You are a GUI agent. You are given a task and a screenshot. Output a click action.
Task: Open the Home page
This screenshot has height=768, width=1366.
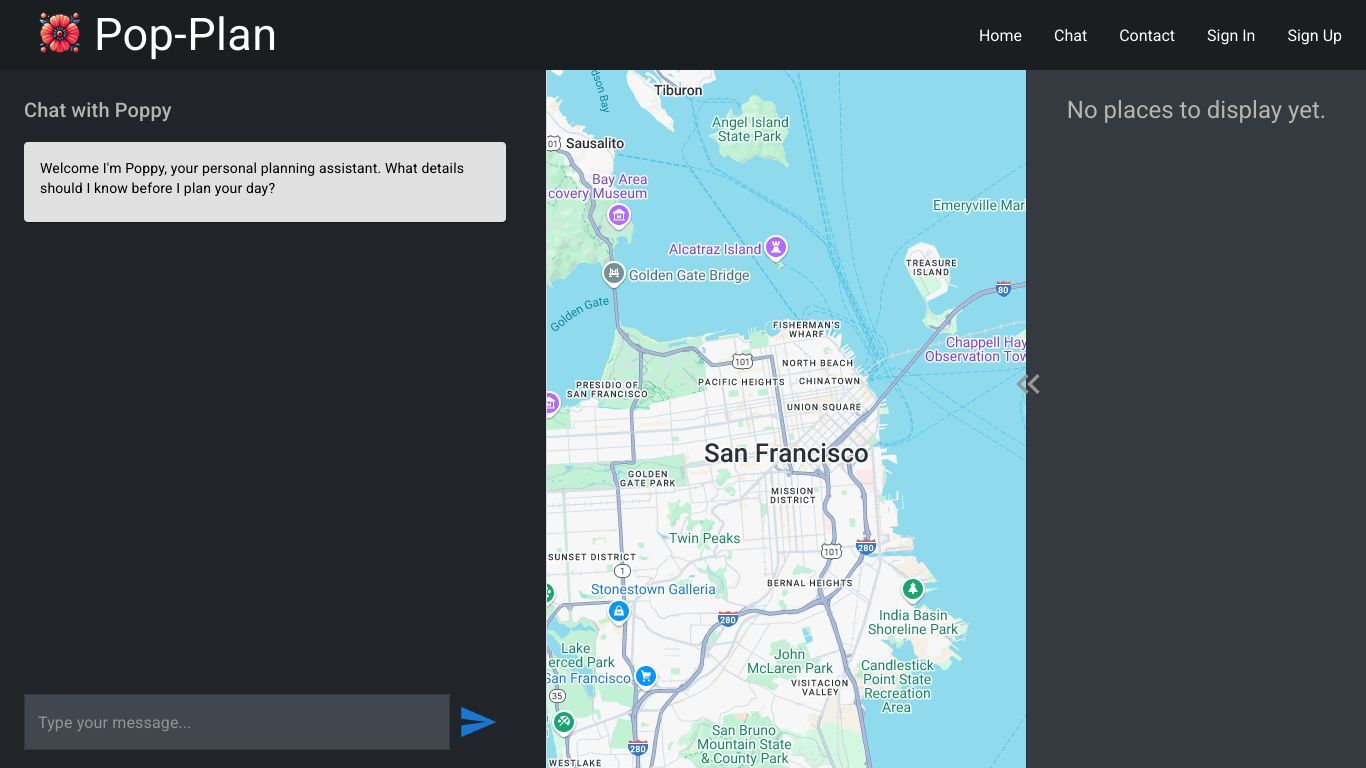coord(1000,35)
